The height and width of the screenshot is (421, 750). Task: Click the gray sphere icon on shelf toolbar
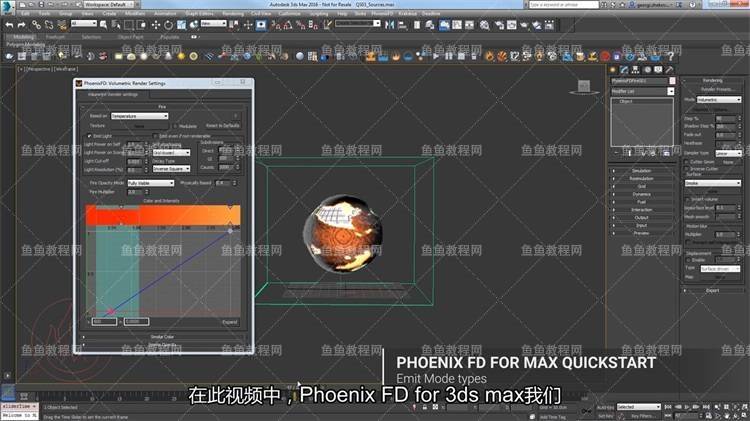coord(299,56)
